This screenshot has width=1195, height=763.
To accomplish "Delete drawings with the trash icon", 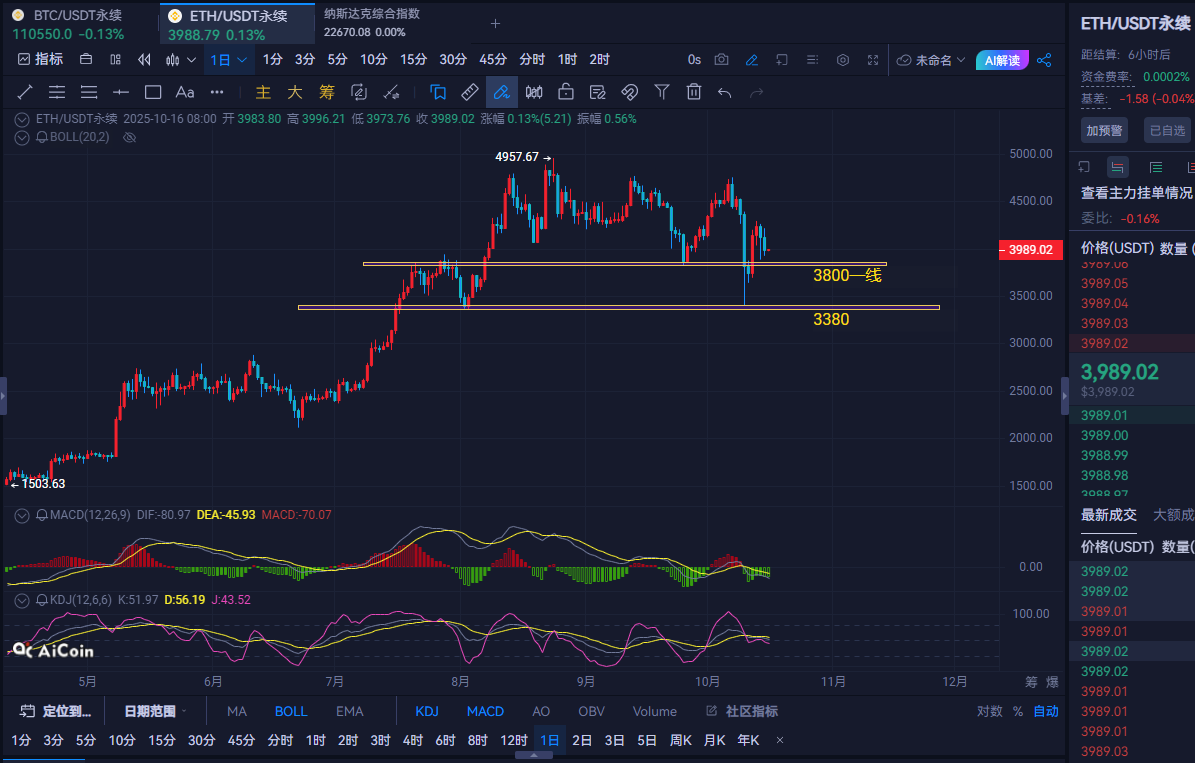I will click(694, 93).
